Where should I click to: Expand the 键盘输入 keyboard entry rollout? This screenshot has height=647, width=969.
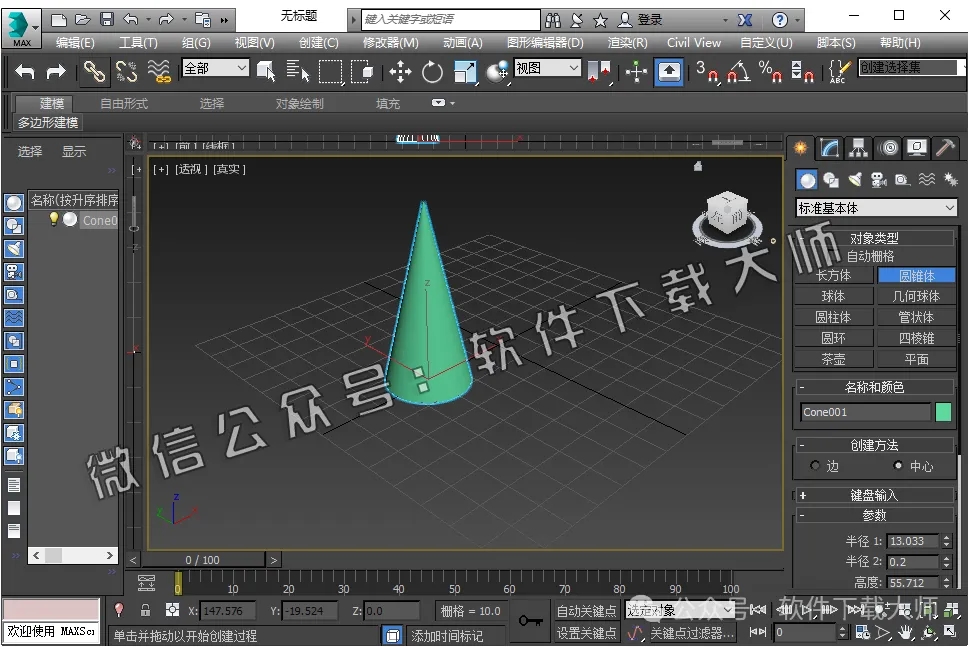click(875, 494)
